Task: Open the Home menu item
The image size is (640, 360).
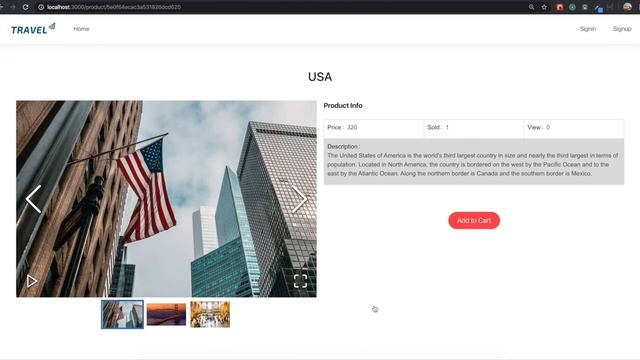Action: coord(81,29)
